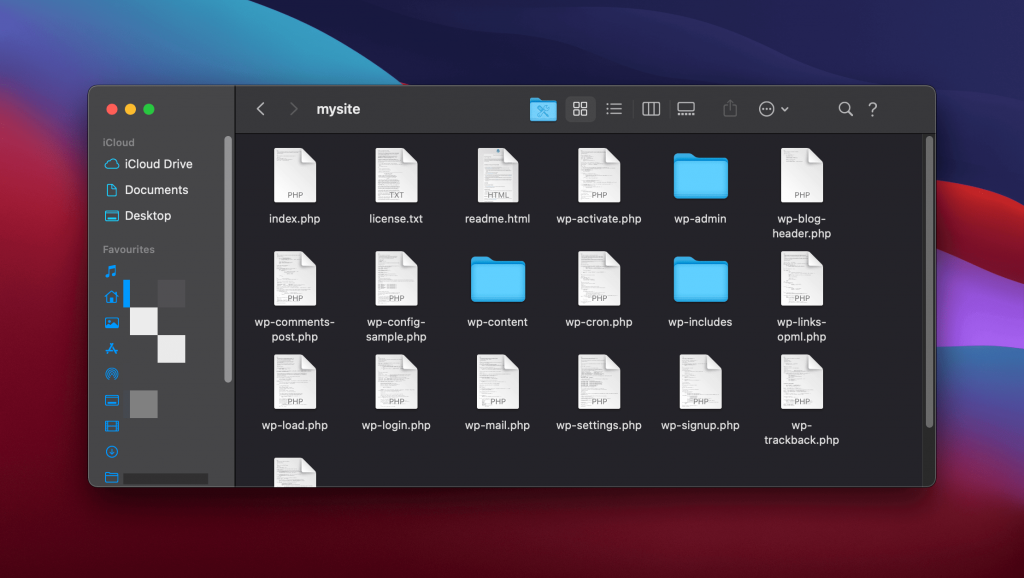
Task: Open Documents in the sidebar
Action: point(147,190)
